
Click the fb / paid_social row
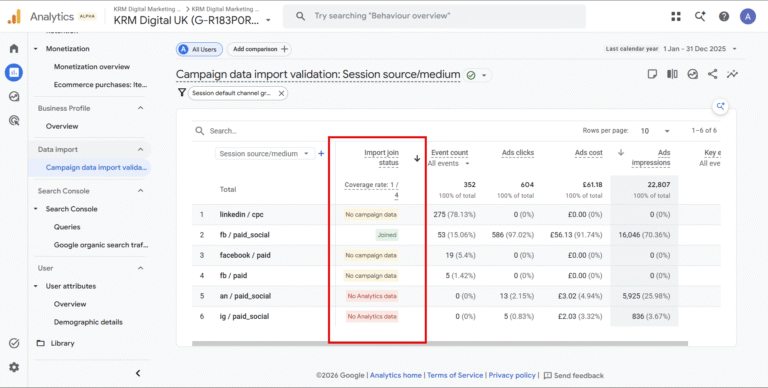point(456,235)
